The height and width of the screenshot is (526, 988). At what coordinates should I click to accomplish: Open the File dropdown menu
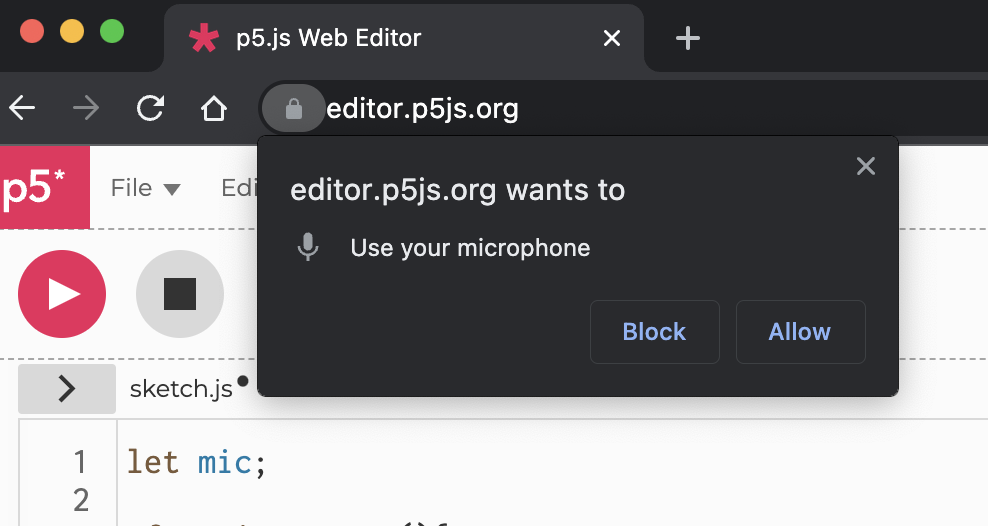click(145, 188)
